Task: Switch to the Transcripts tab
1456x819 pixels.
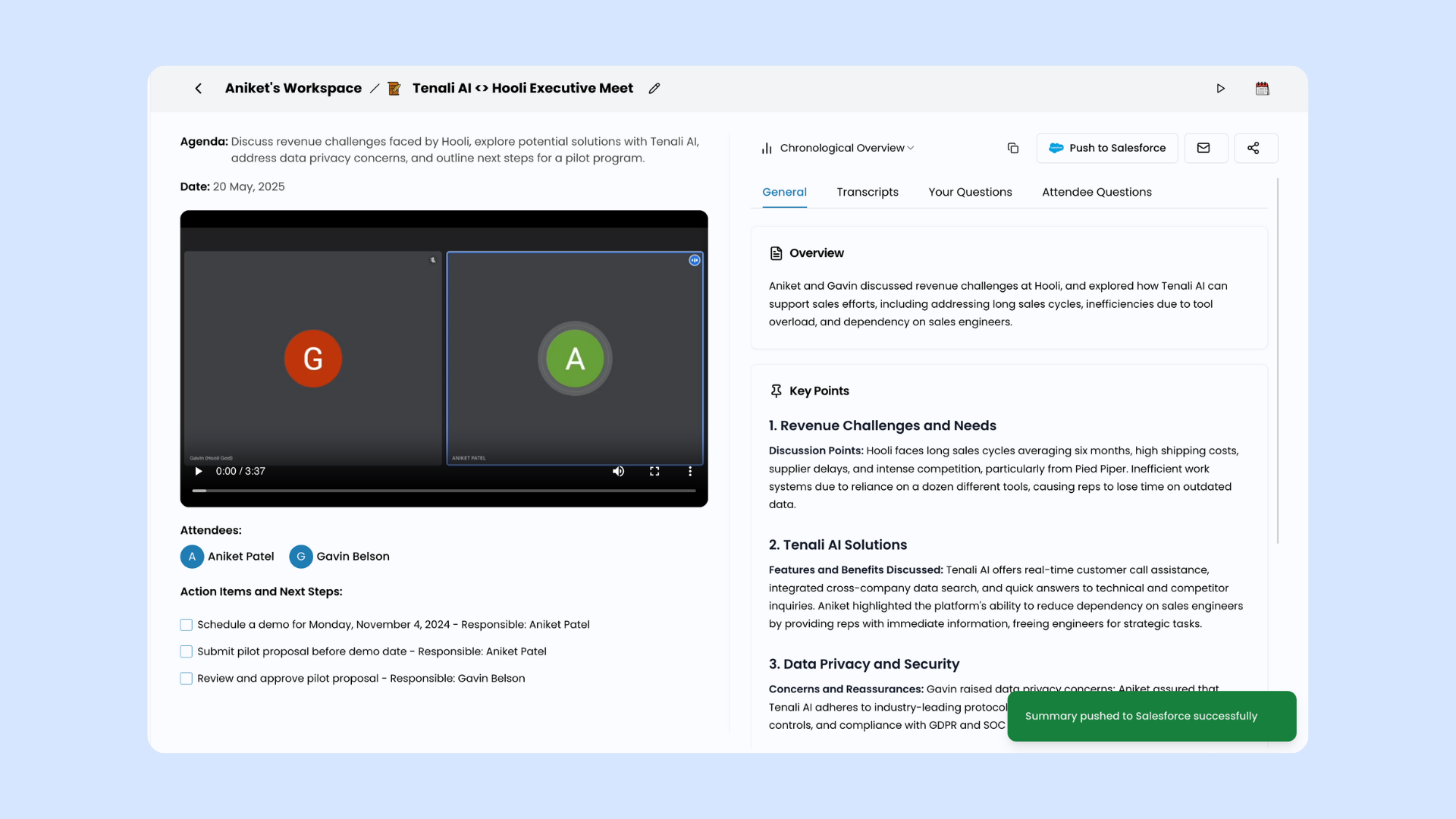Action: (867, 192)
